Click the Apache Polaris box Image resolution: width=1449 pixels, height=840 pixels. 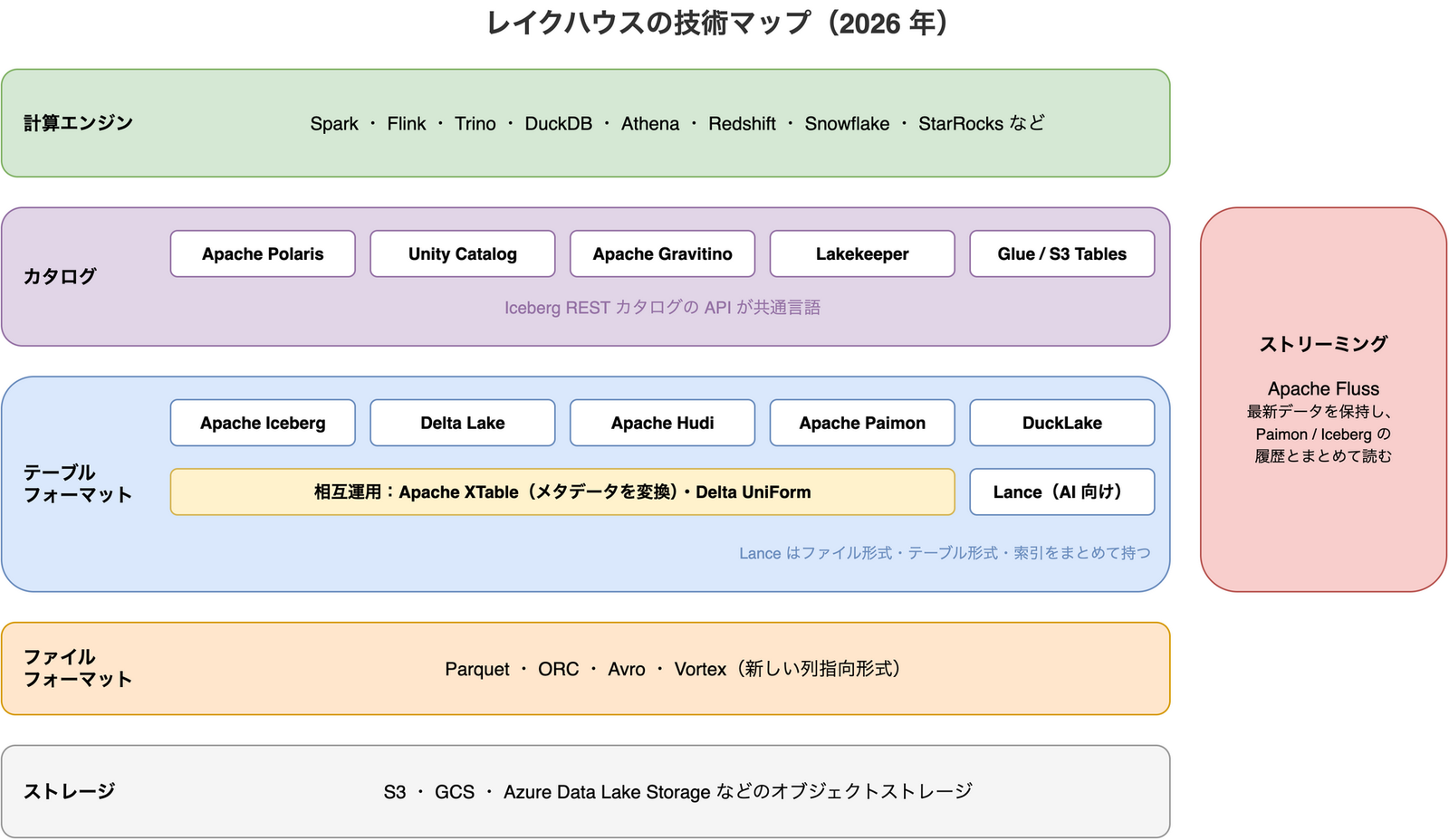[263, 253]
